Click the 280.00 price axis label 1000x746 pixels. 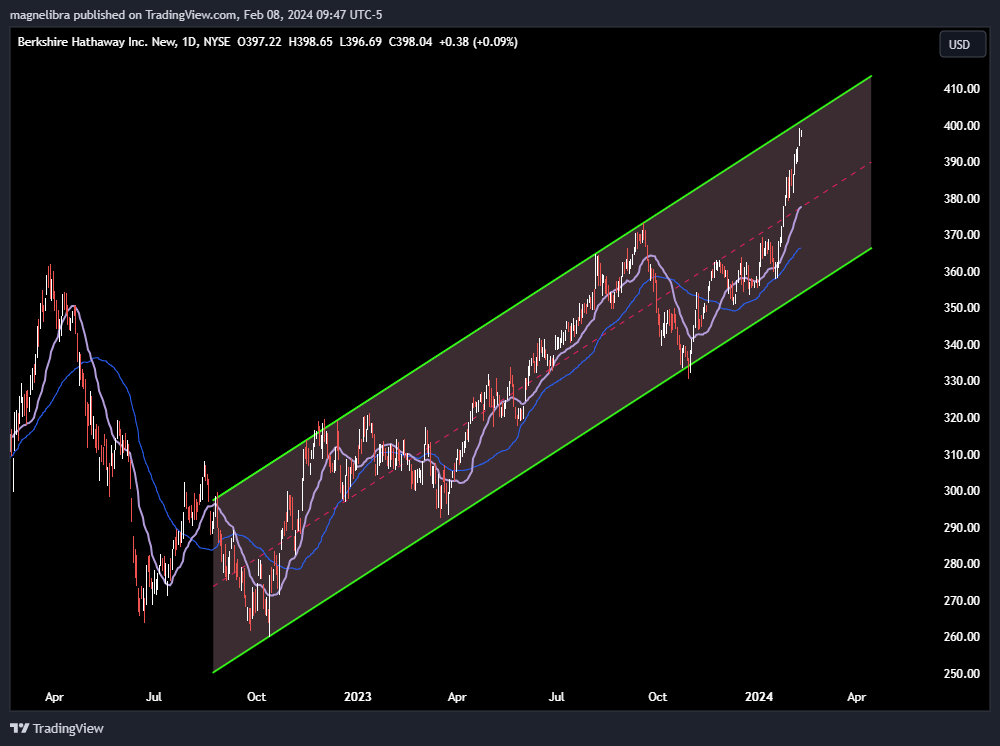(962, 564)
